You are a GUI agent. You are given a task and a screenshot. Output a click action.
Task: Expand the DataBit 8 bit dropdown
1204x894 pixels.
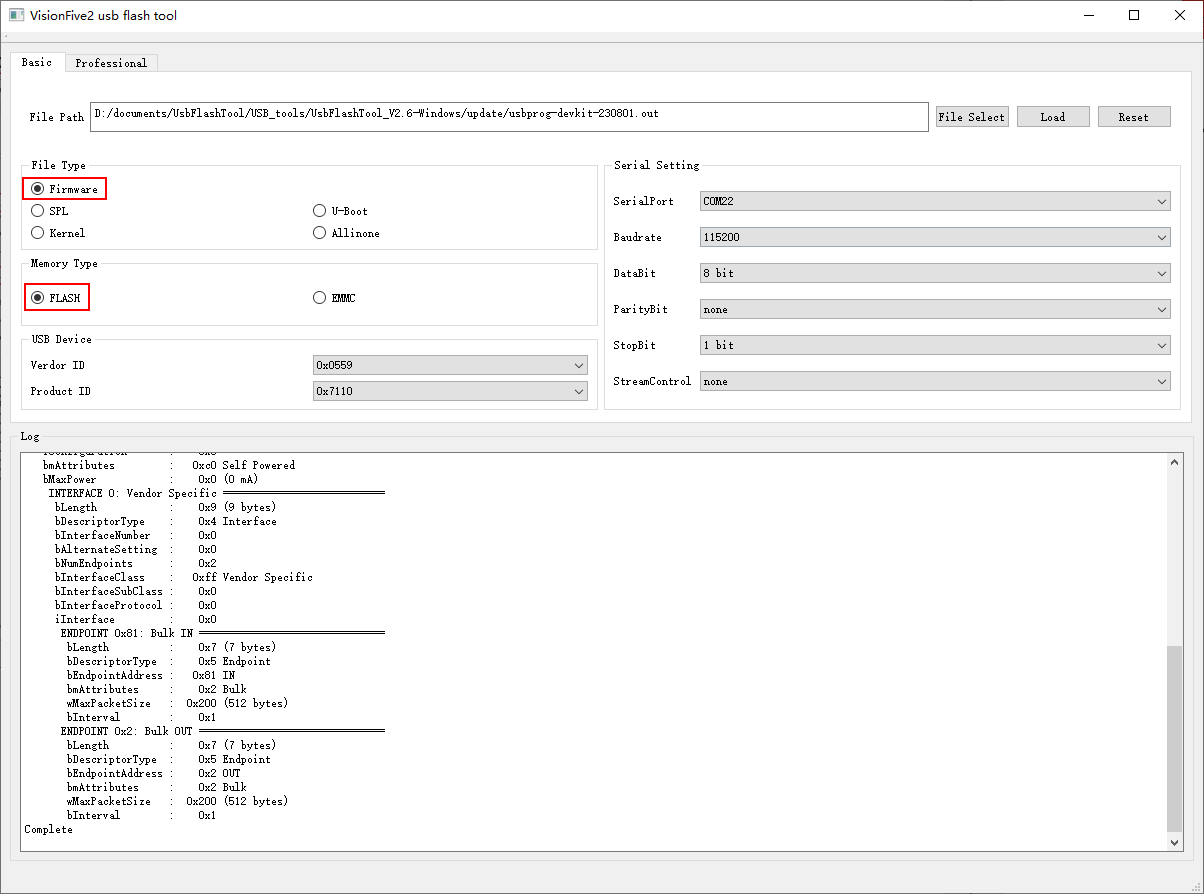(935, 273)
